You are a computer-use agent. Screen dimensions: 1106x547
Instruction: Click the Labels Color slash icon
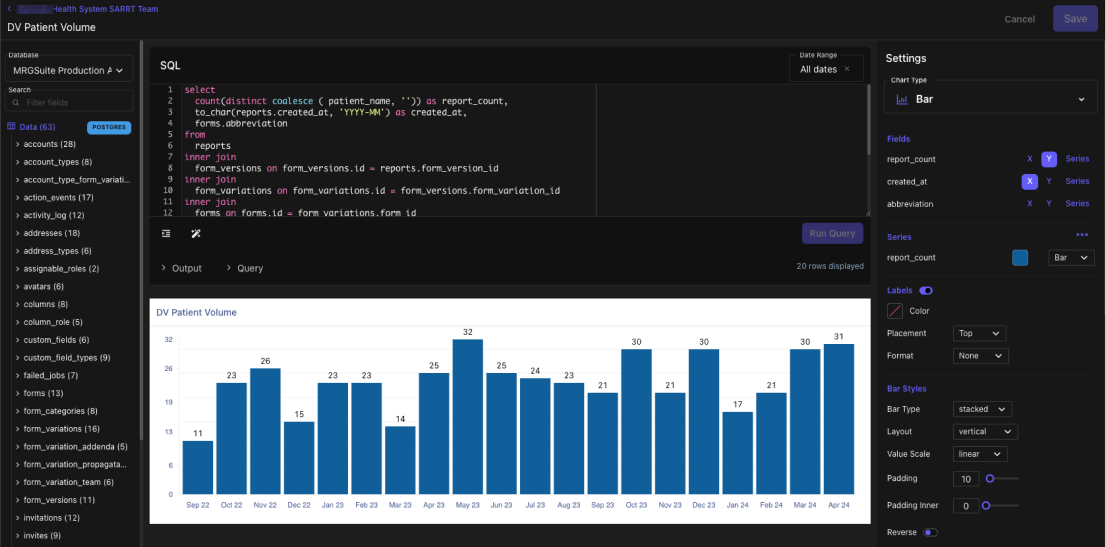pos(895,311)
